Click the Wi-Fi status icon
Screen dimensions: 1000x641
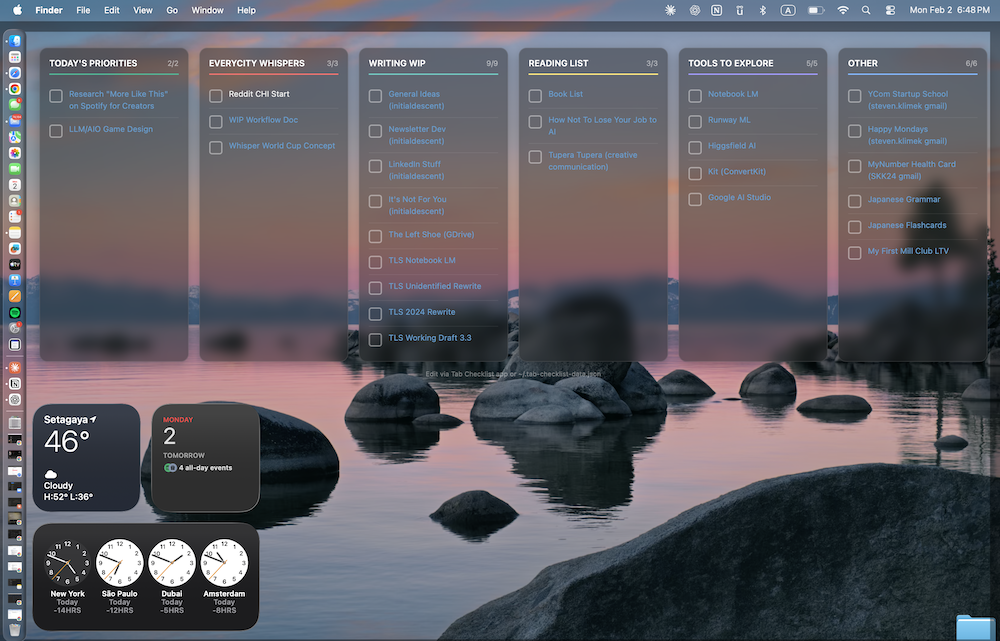(843, 10)
